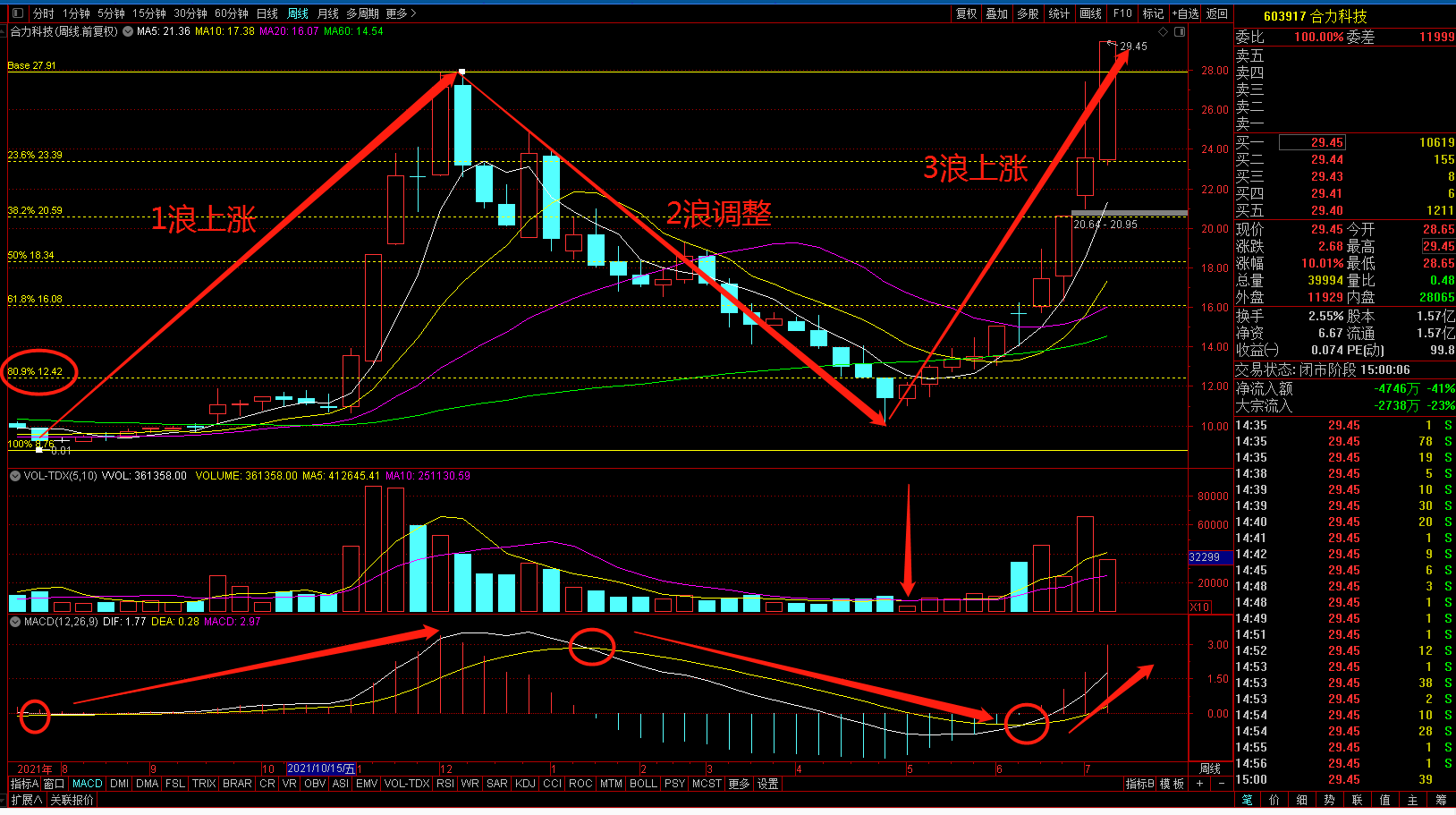This screenshot has height=815, width=1456.
Task: Click the 窗口 window button
Action: click(x=55, y=784)
